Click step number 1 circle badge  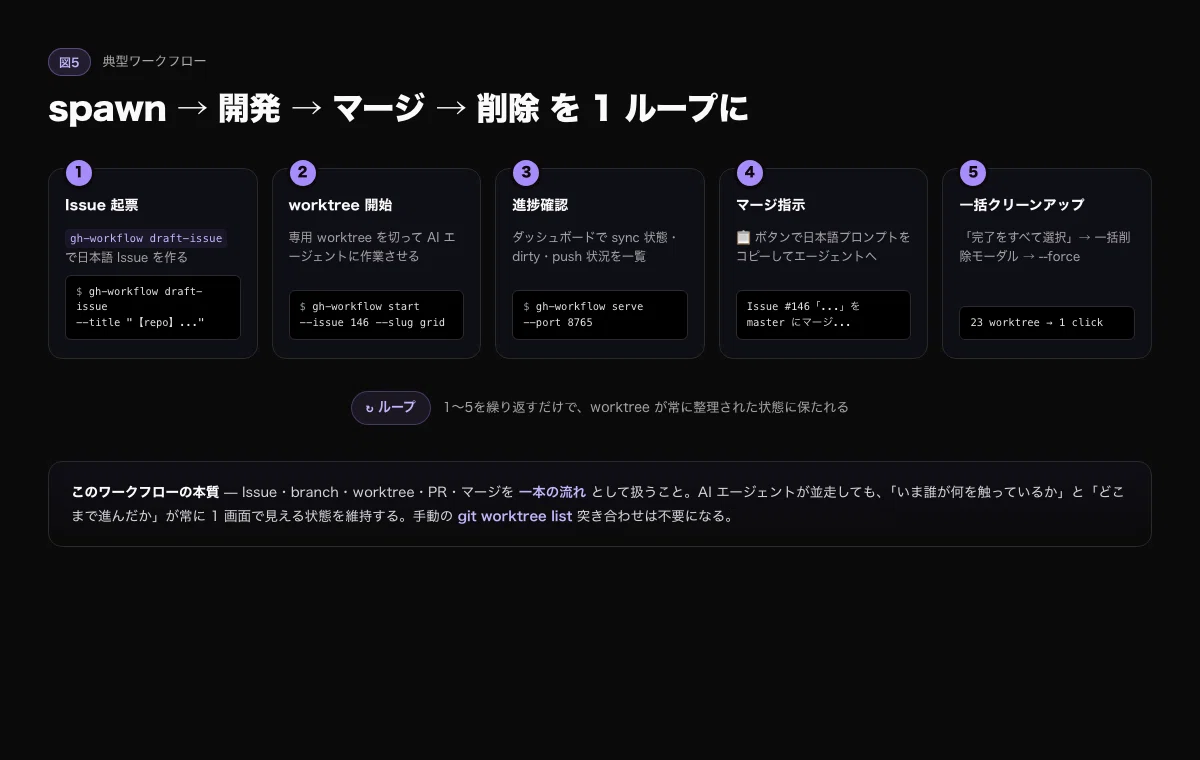[x=79, y=173]
